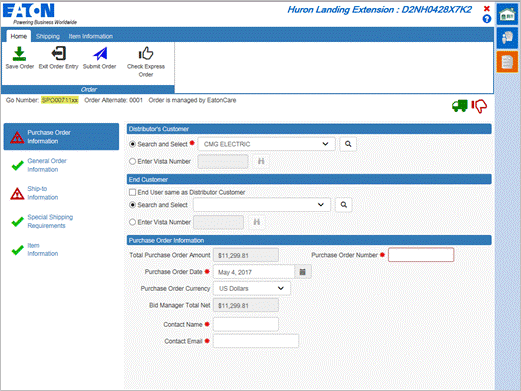Click the Purchase Order Number field
Image resolution: width=521 pixels, height=391 pixels.
(x=421, y=255)
